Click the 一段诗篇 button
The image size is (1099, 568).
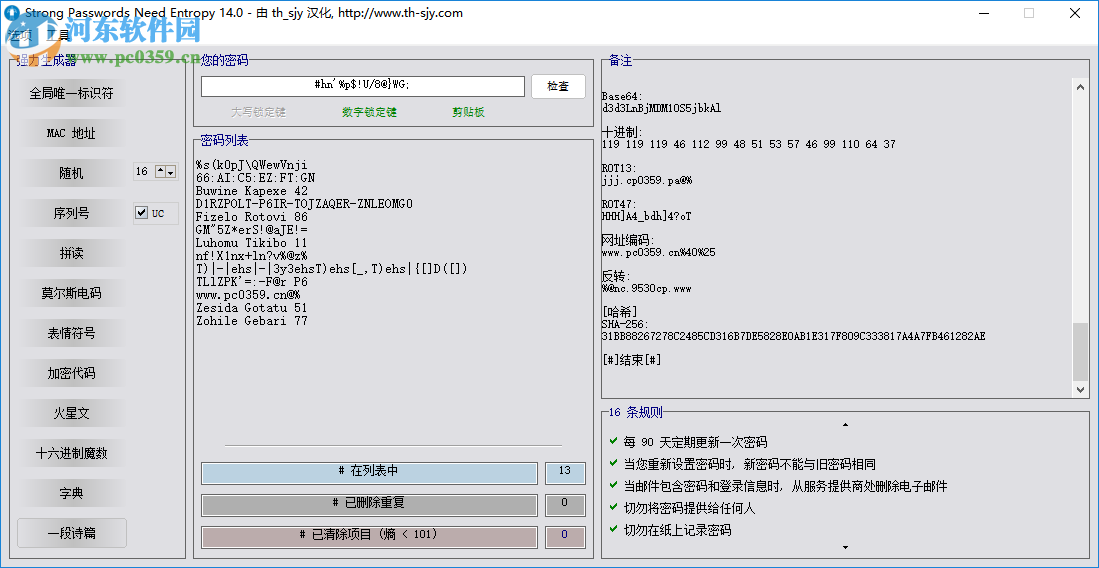(x=71, y=533)
